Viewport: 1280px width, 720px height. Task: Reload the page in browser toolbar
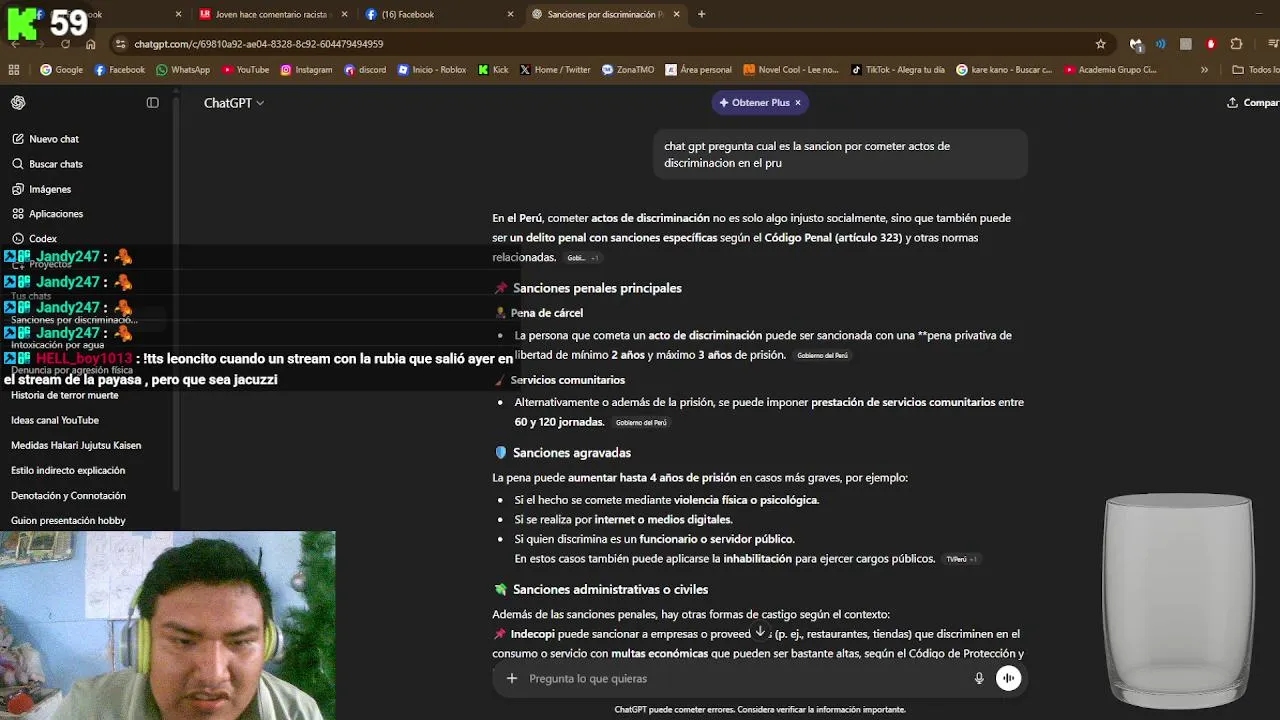pyautogui.click(x=65, y=44)
